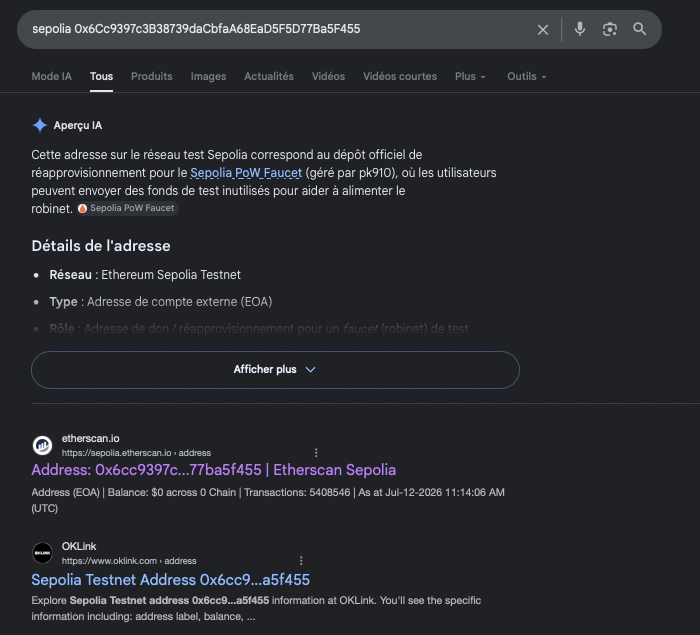Open options menu for the etherscan.io result
This screenshot has height=635, width=700.
coord(316,453)
